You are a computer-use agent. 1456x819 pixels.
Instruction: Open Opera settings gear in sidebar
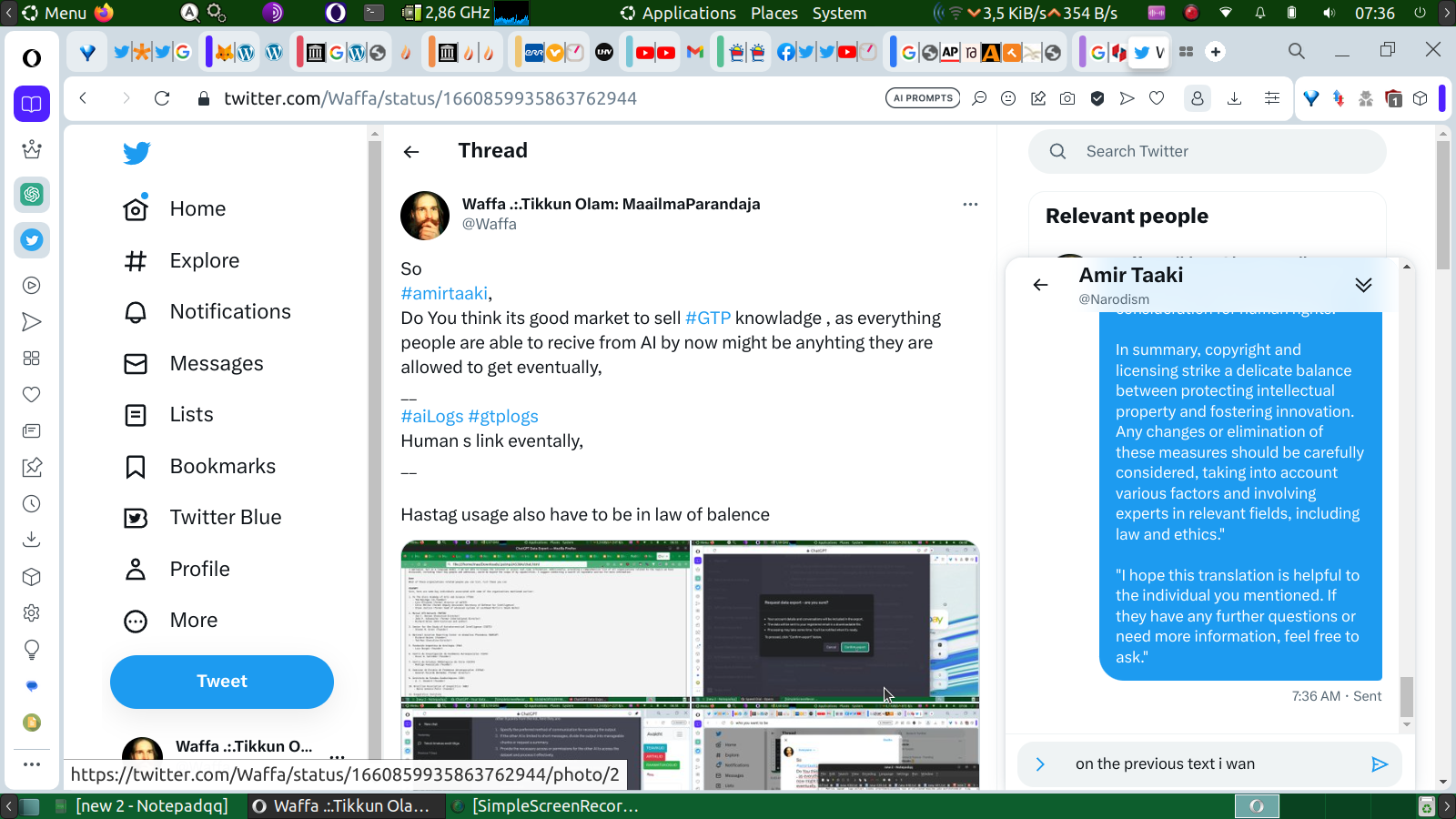32,613
